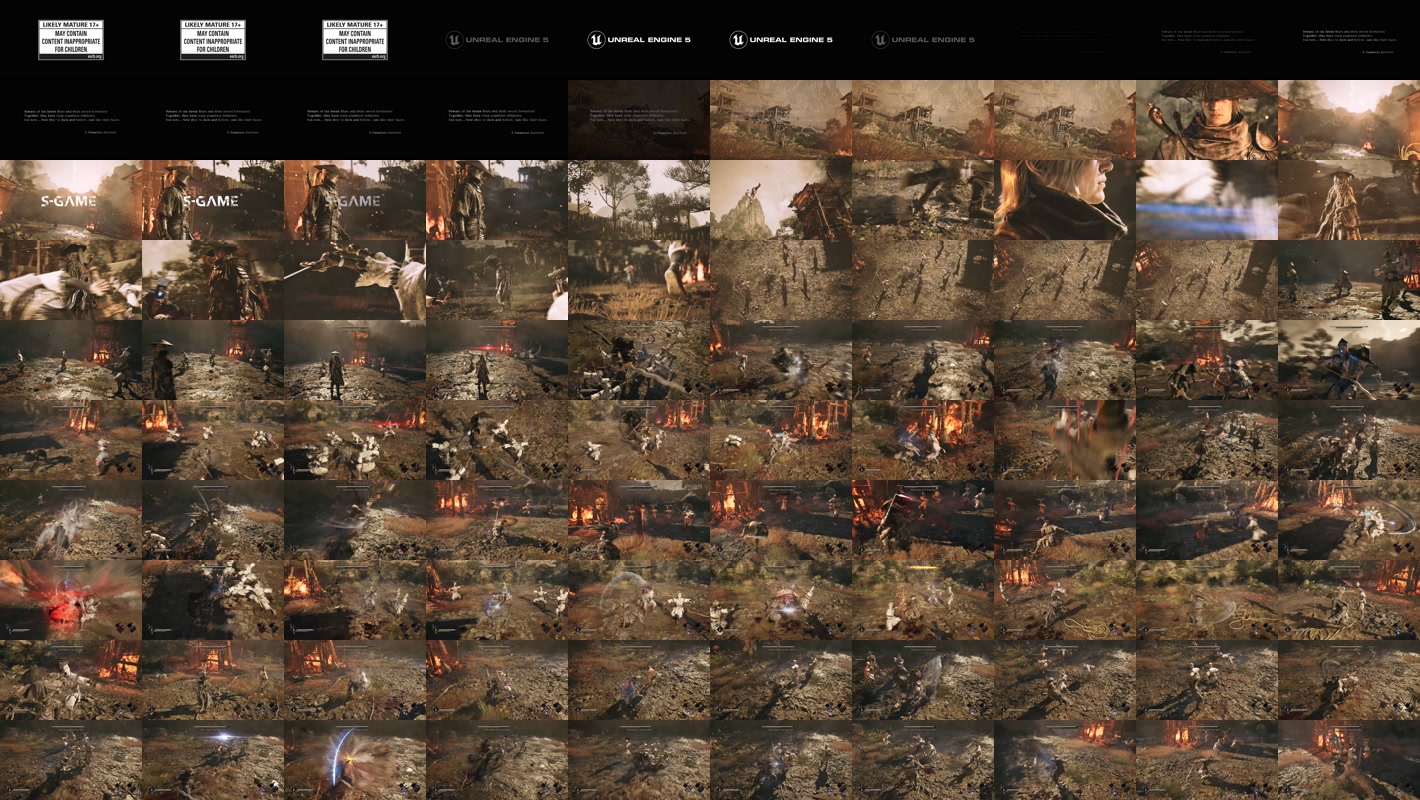Screen dimensions: 1420x800
Task: Select the frame with the red horizontal streak
Action: point(497,360)
